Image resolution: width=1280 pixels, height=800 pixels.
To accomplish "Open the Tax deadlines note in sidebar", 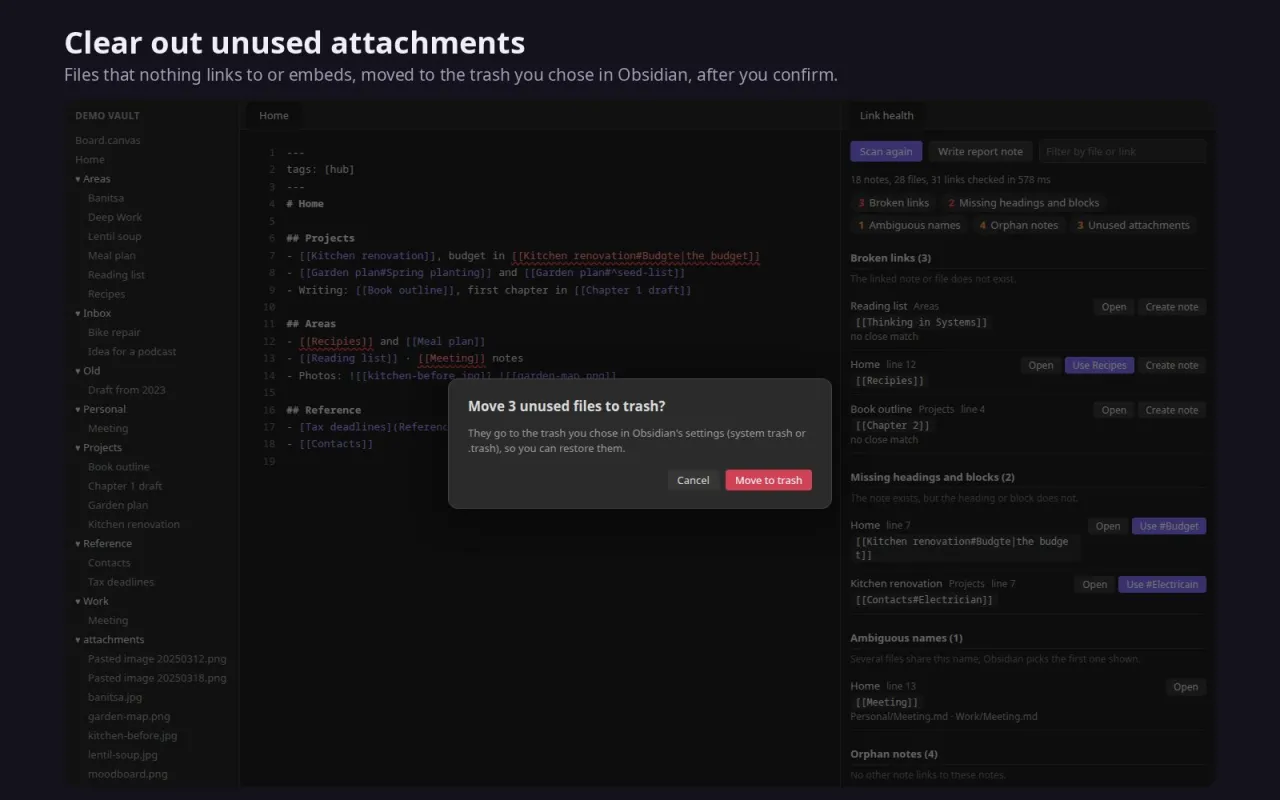I will click(121, 582).
